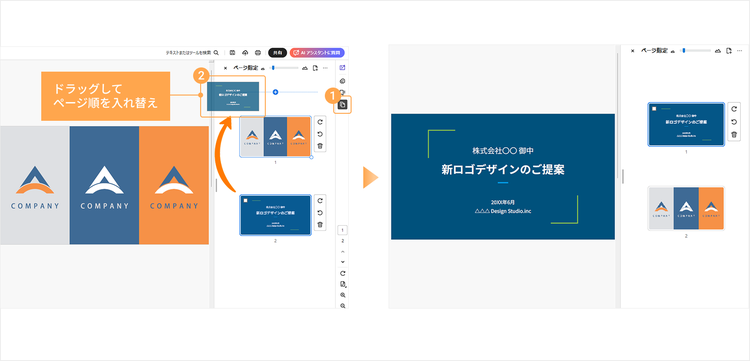Click the round print icon before the 共有 button
The image size is (750, 361).
click(258, 53)
